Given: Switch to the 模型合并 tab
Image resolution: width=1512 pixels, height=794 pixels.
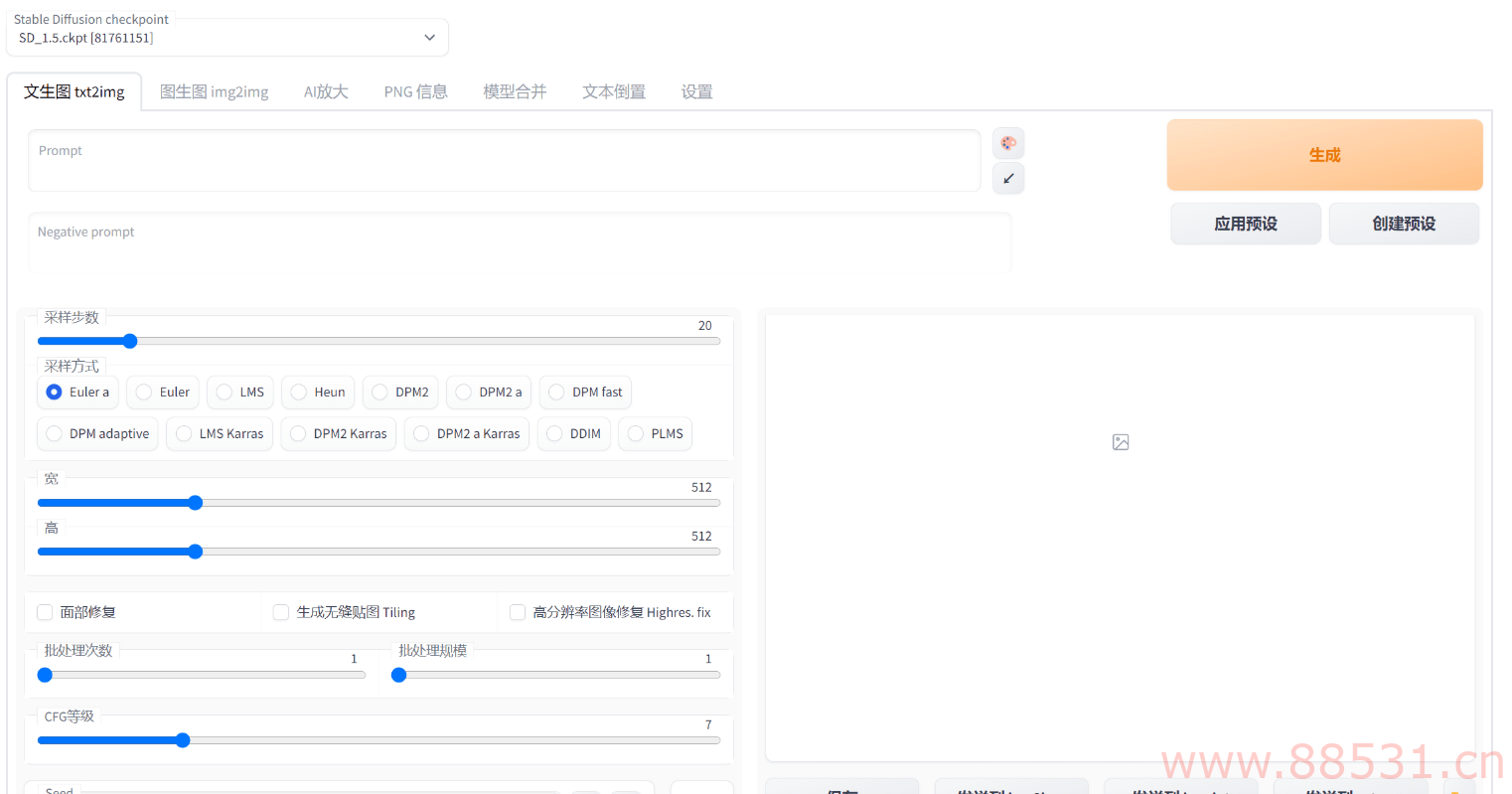Looking at the screenshot, I should pyautogui.click(x=515, y=91).
